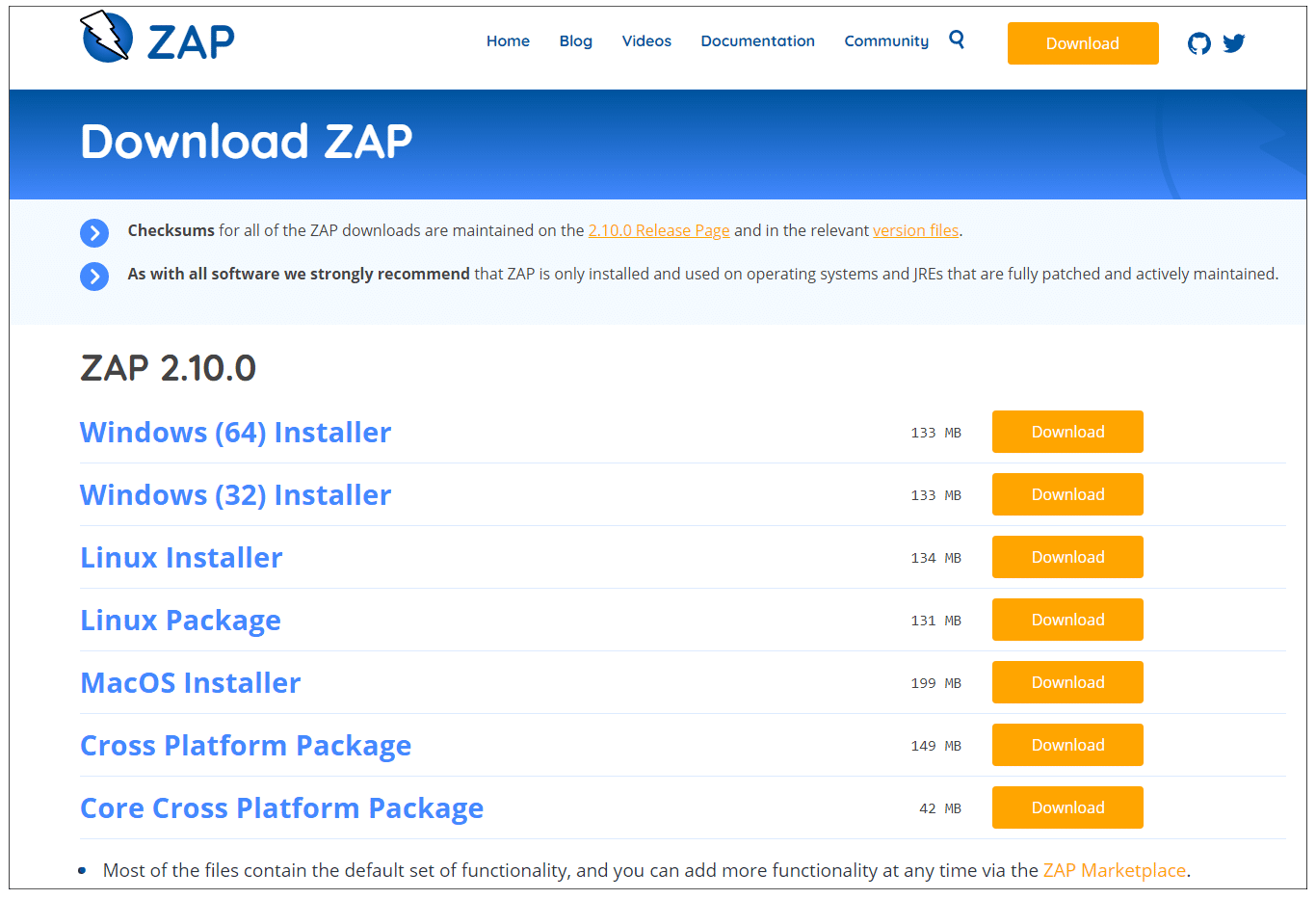1316x899 pixels.
Task: Click the orange Download button in the header
Action: coord(1082,43)
